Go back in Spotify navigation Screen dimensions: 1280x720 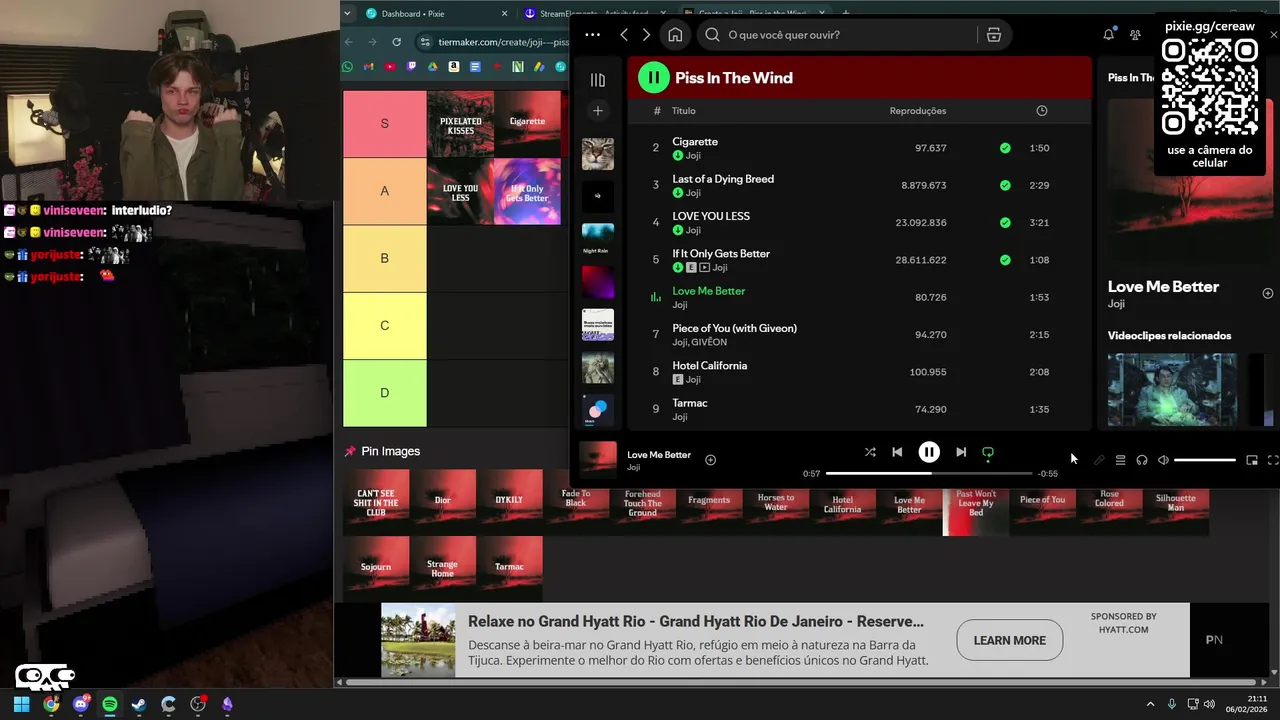624,35
